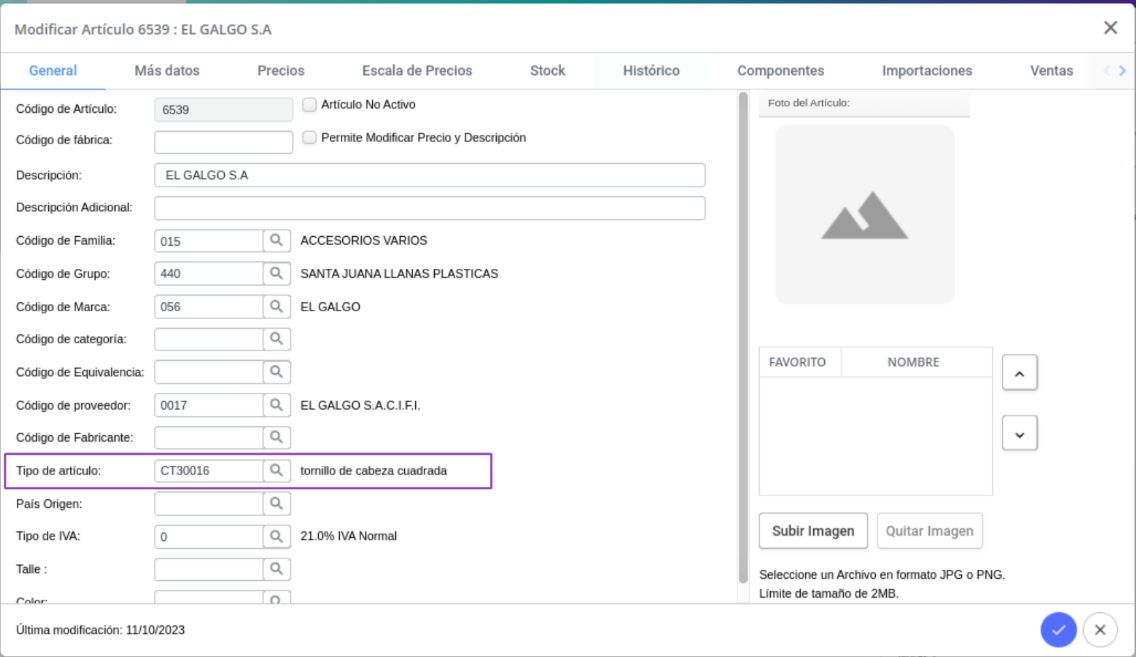The width and height of the screenshot is (1136, 657).
Task: Click the Quitar Imagen button
Action: click(930, 531)
